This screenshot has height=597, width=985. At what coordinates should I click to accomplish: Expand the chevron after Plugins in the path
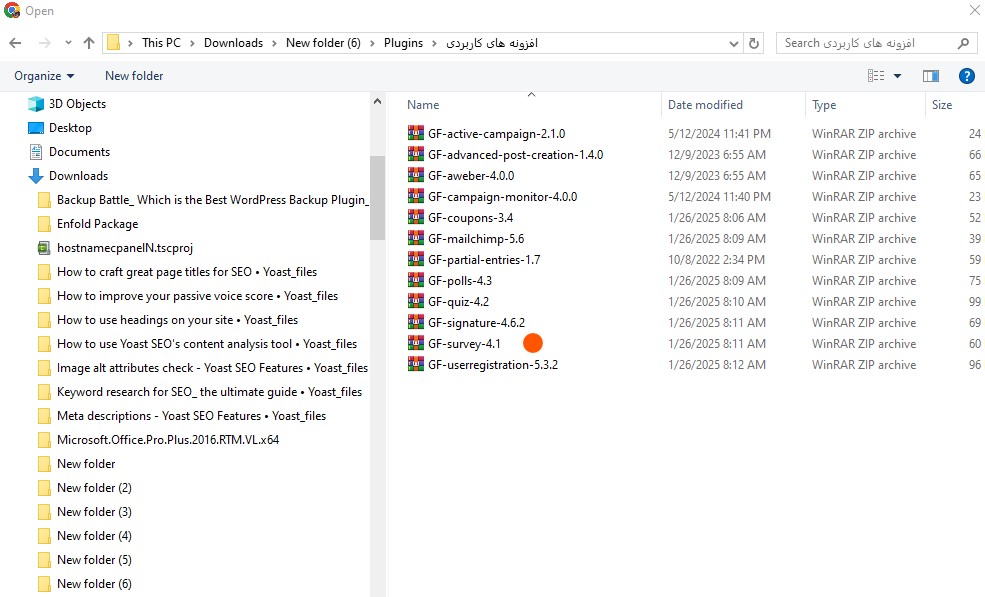click(434, 43)
